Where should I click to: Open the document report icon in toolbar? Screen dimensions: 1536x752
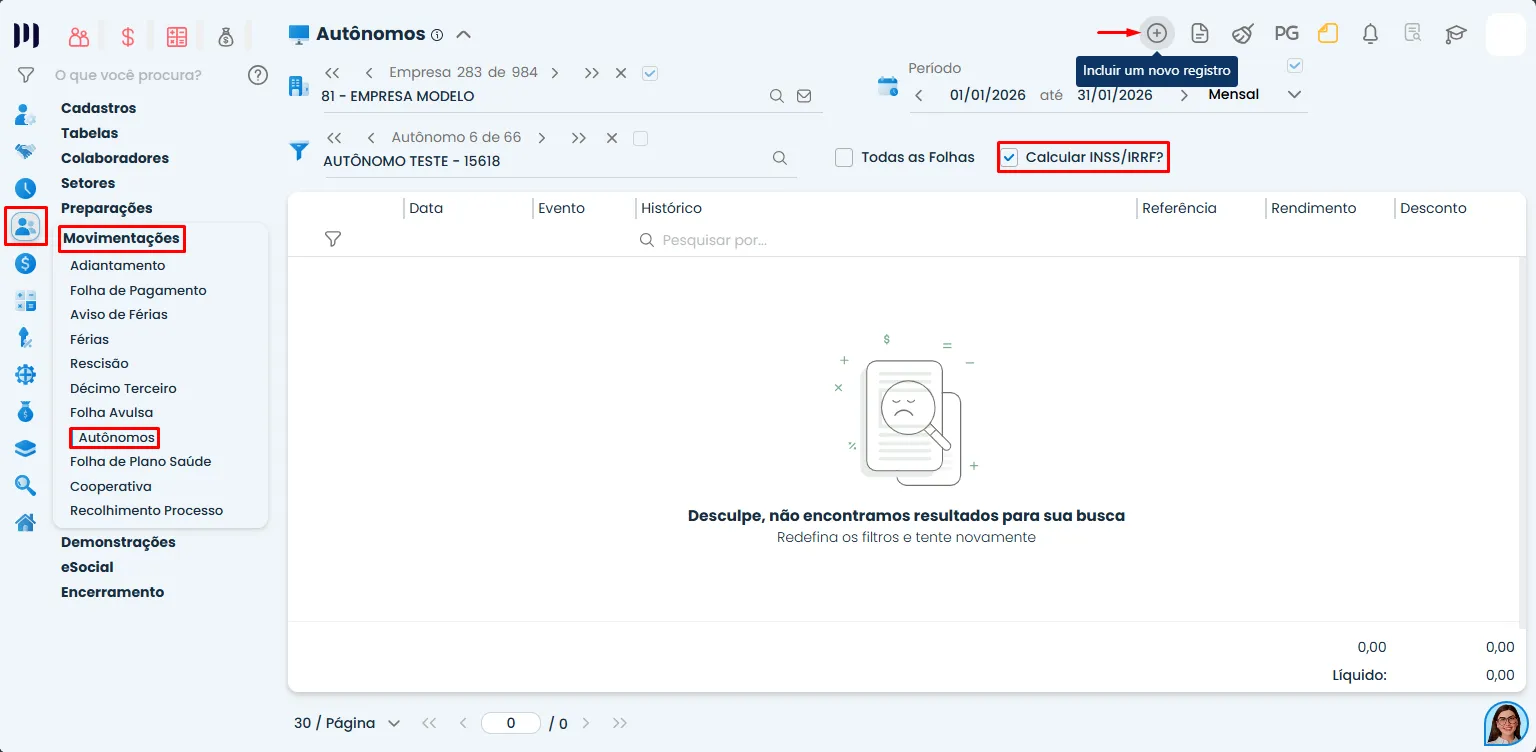1200,33
